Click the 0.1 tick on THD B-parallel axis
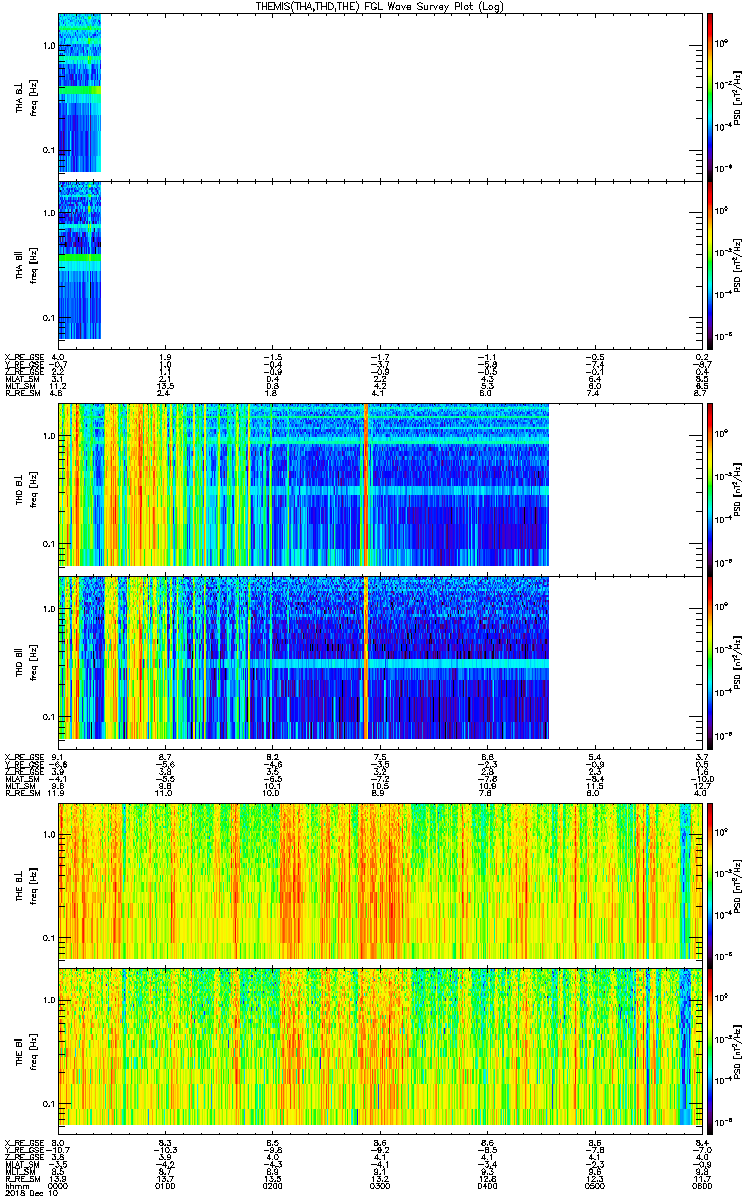The height and width of the screenshot is (1200, 750). pos(48,716)
